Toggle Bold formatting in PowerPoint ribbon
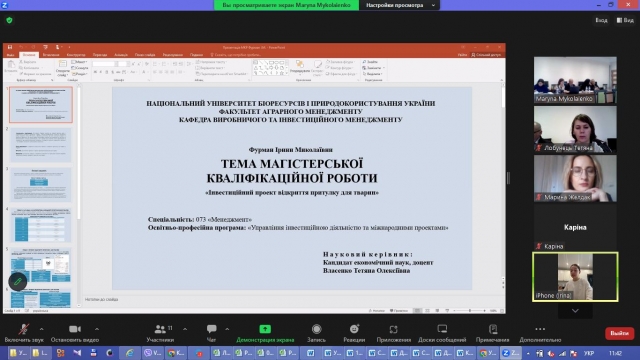Screen dimensions: 640x360 click(x=95, y=72)
